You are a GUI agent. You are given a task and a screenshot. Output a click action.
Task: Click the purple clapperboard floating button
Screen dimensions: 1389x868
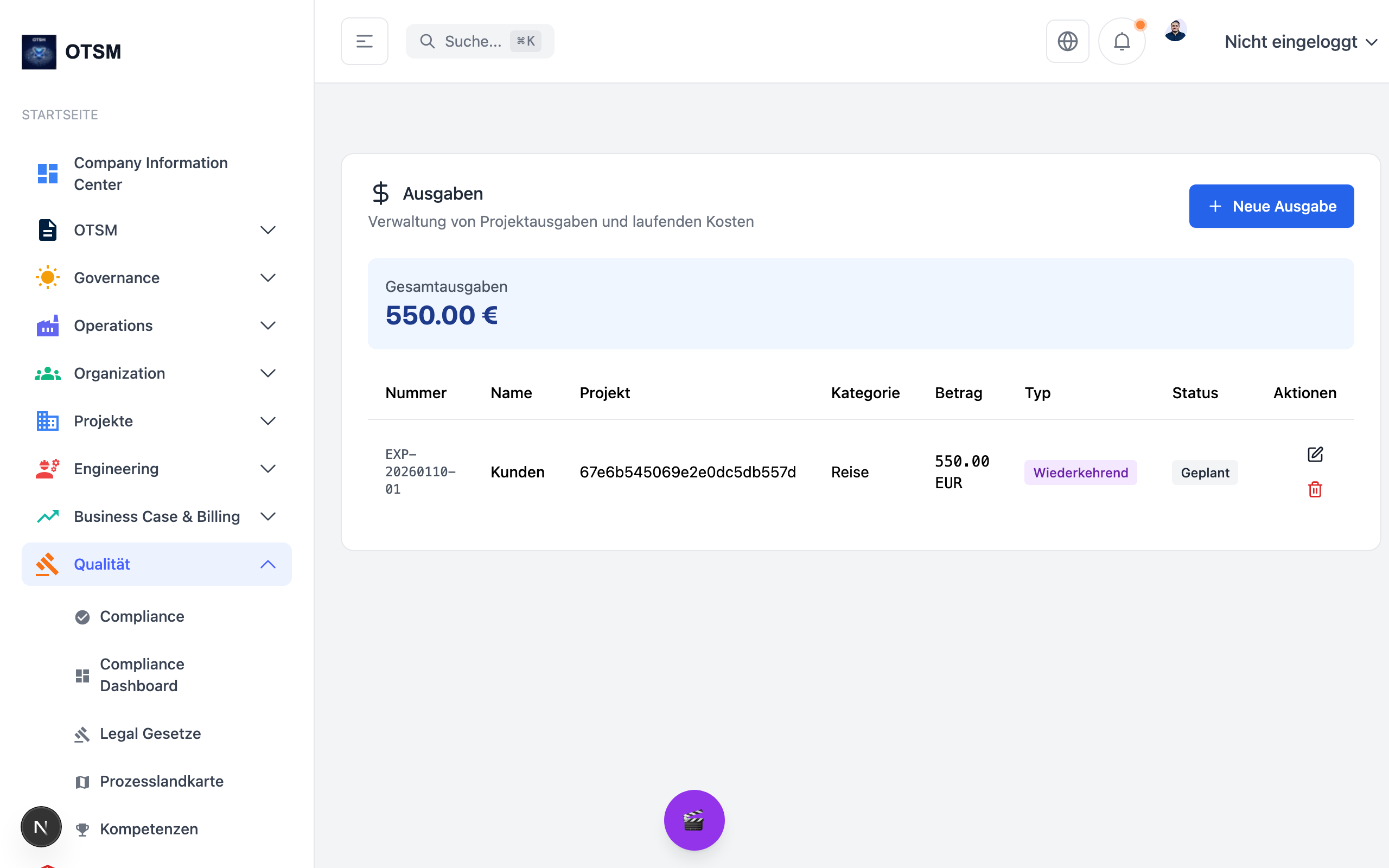pyautogui.click(x=694, y=820)
